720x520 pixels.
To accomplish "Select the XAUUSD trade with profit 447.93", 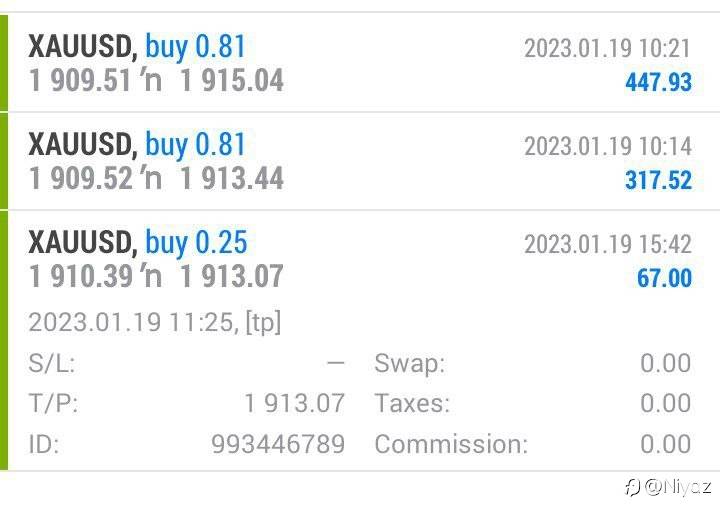I will (x=360, y=63).
